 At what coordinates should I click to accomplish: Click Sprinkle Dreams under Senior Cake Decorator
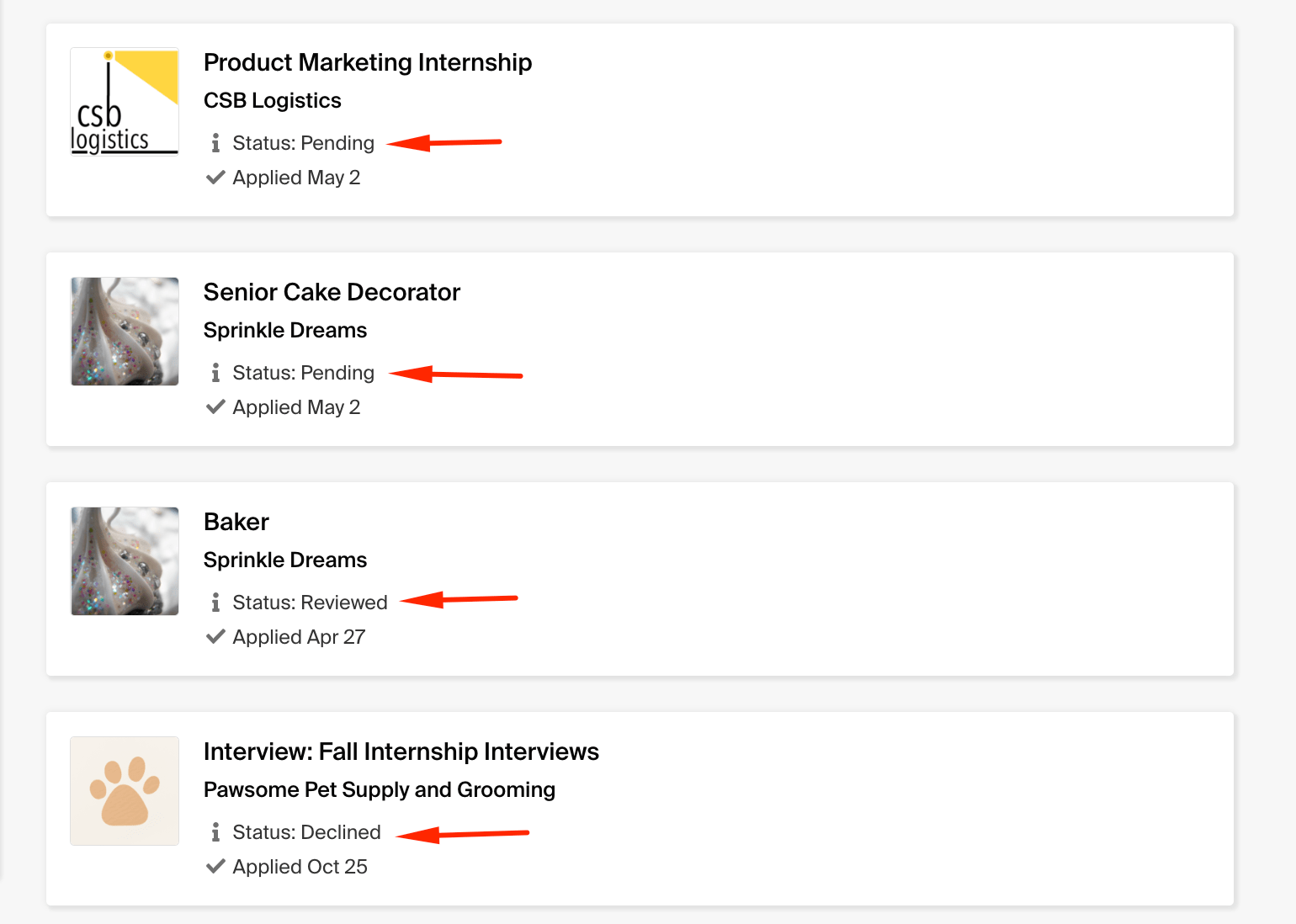[x=285, y=330]
